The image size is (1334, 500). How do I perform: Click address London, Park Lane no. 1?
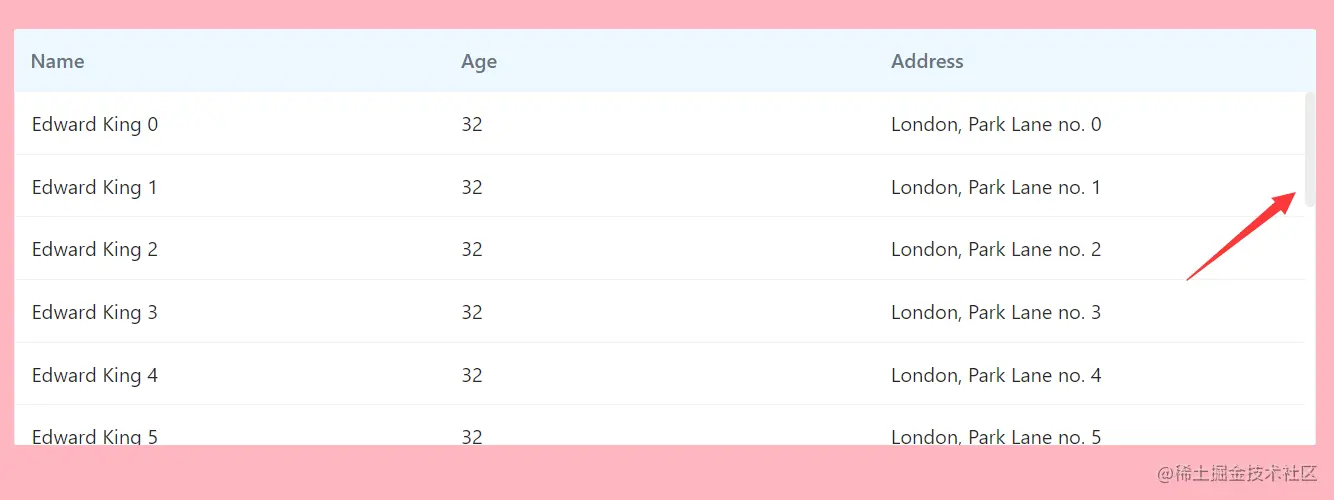(x=996, y=187)
